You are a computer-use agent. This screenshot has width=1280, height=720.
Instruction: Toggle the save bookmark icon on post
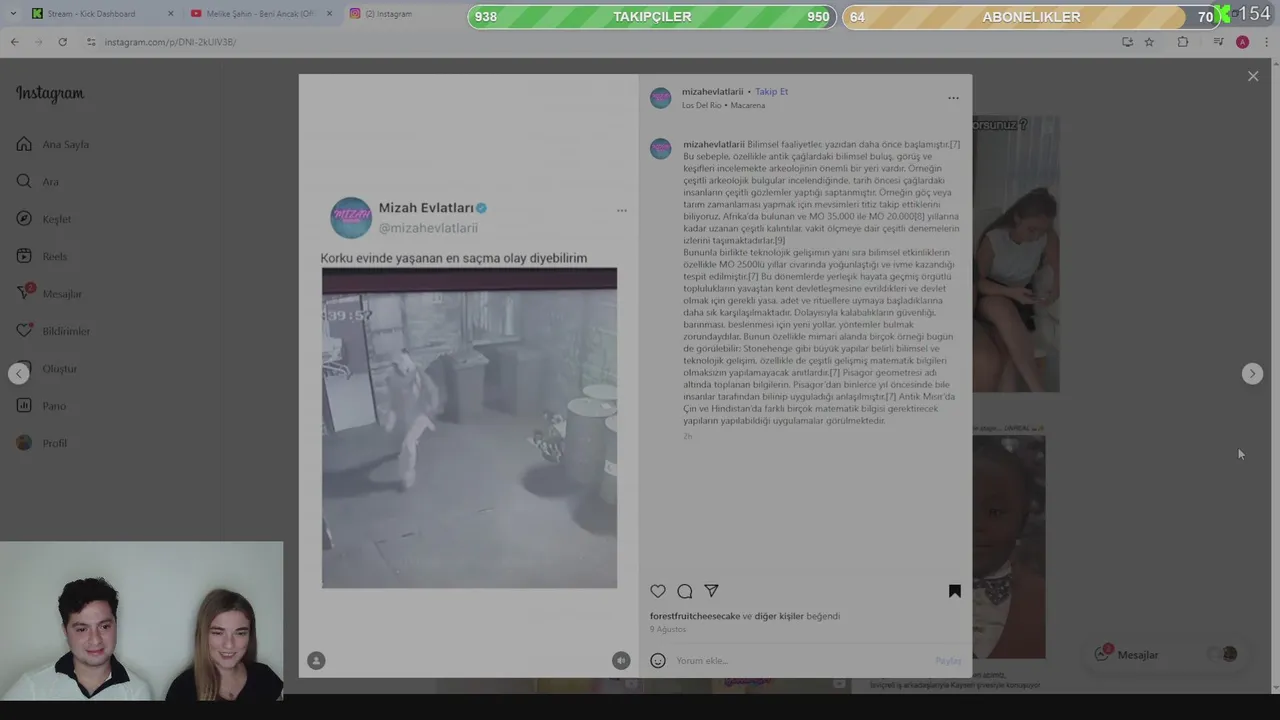(x=954, y=592)
